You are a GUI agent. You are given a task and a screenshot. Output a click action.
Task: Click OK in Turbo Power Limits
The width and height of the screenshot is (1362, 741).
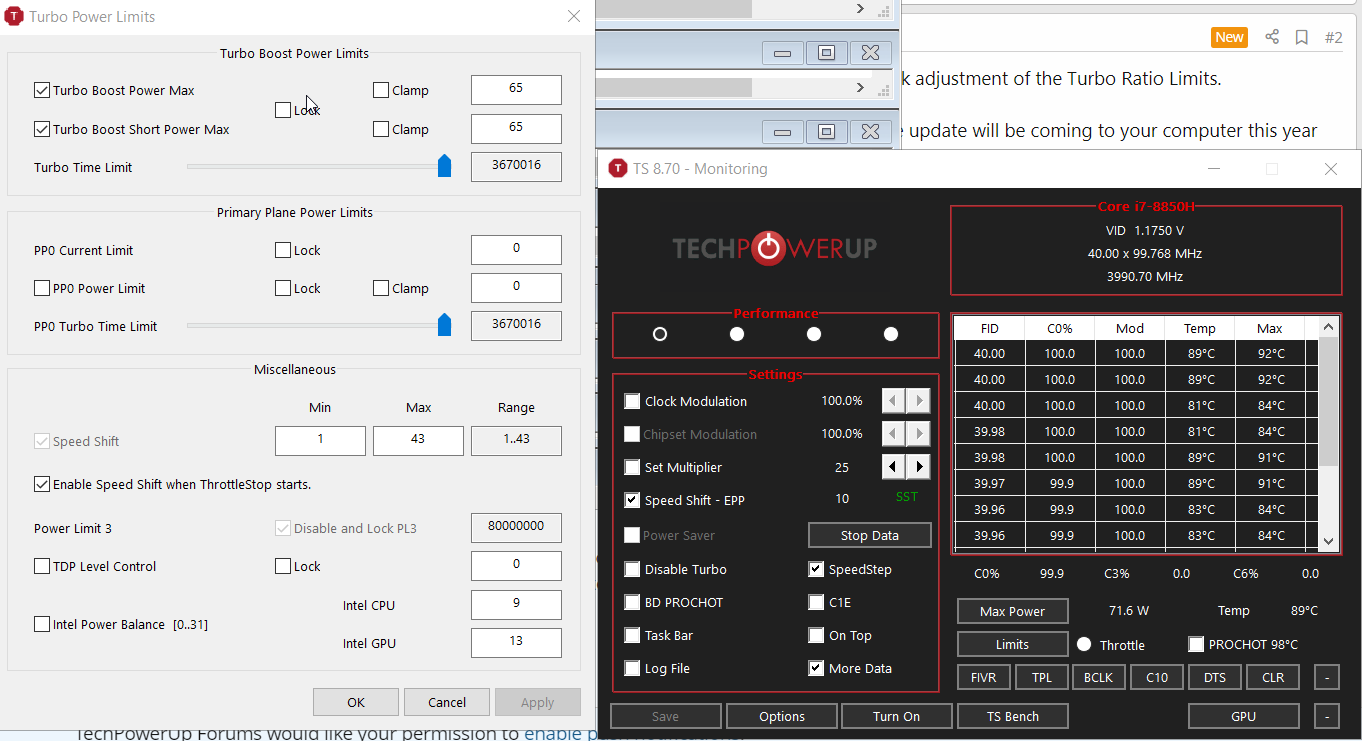(356, 702)
